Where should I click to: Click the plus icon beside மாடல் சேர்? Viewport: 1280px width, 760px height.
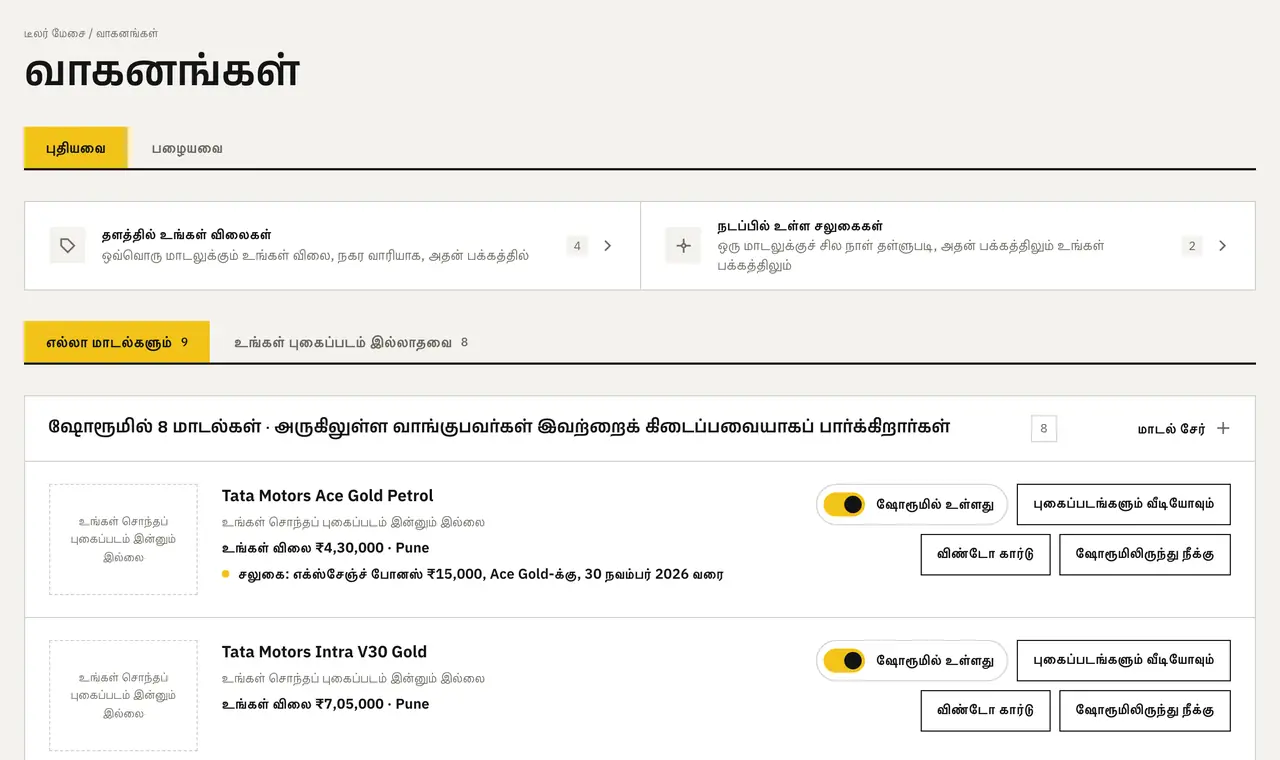pyautogui.click(x=1223, y=428)
